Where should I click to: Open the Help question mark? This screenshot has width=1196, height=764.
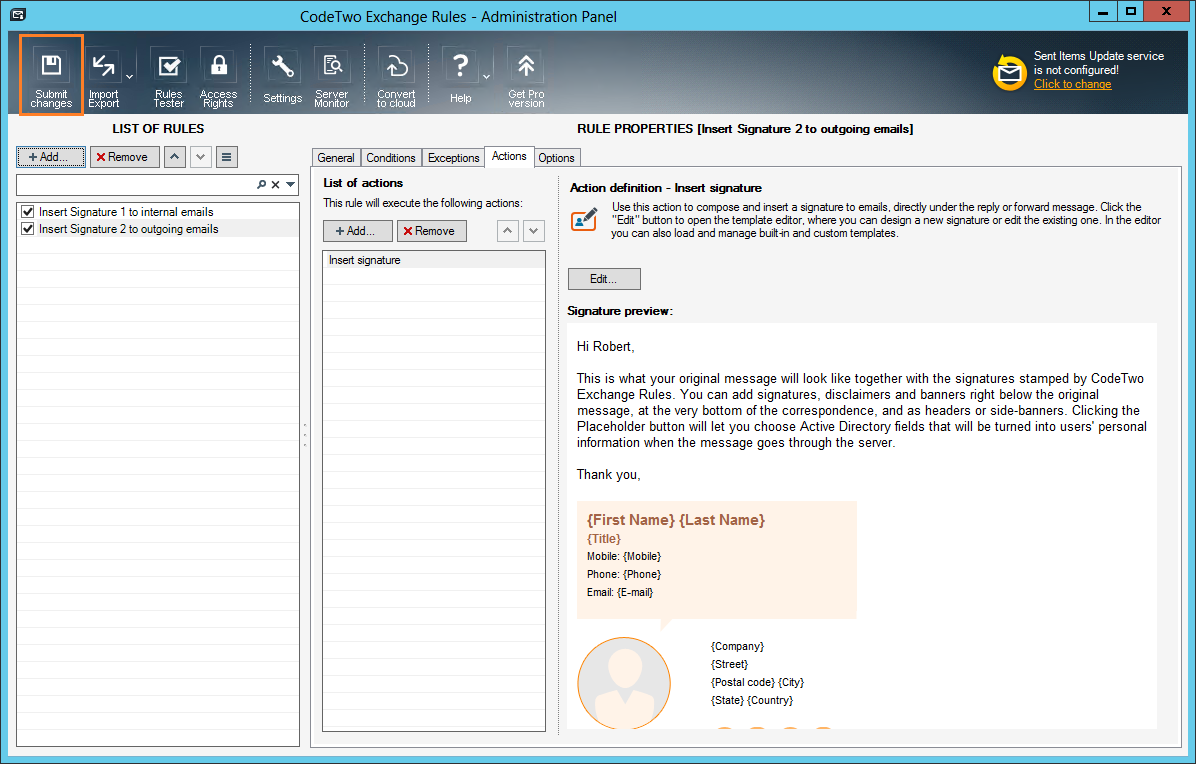pos(460,77)
